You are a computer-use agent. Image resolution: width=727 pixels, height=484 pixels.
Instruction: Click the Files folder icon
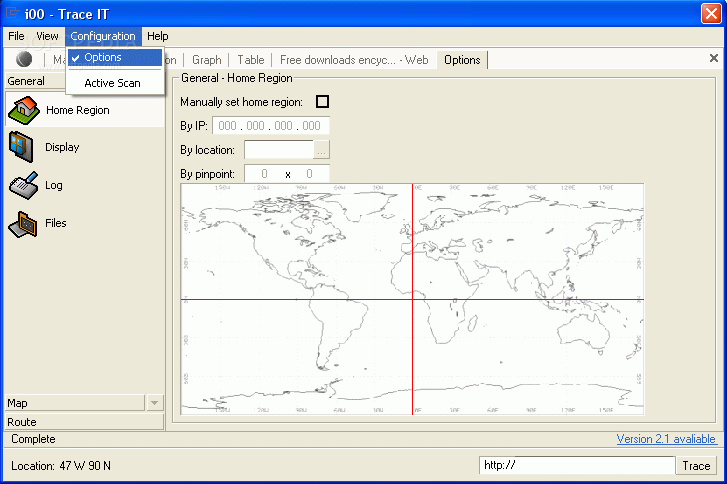pos(23,224)
